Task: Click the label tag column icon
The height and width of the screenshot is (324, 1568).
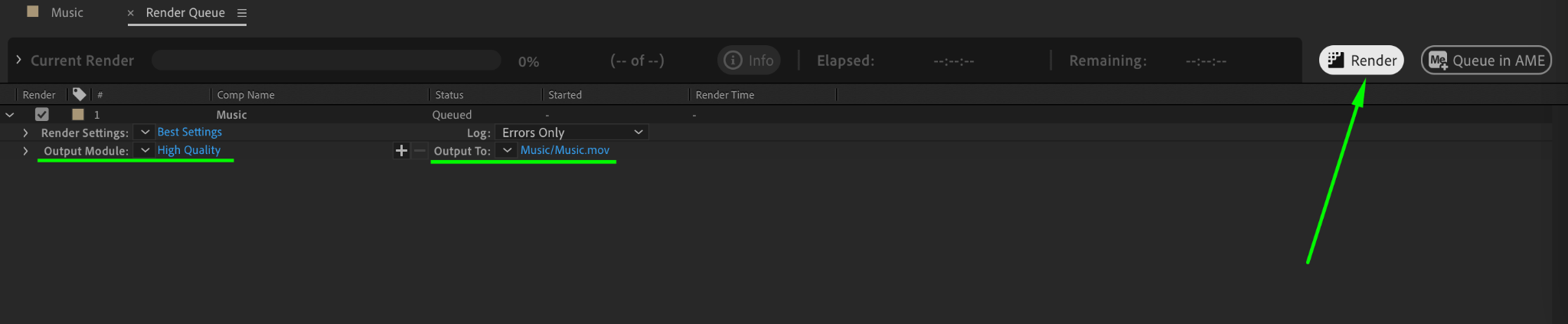Action: click(x=79, y=94)
